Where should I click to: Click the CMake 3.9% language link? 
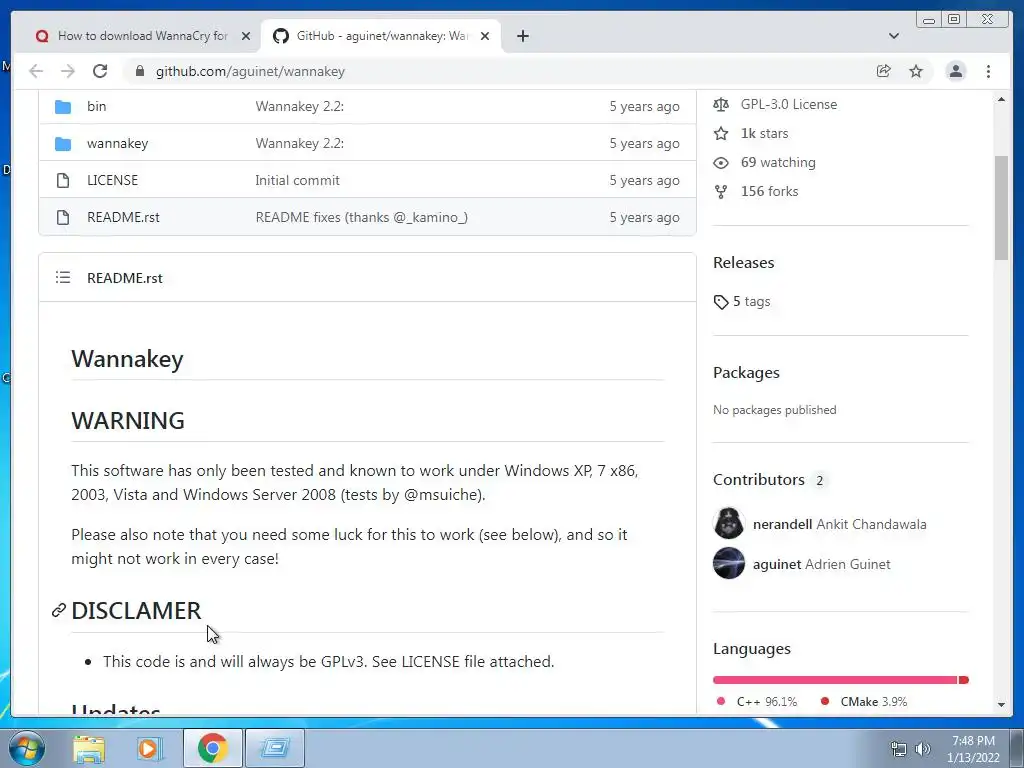tap(864, 701)
